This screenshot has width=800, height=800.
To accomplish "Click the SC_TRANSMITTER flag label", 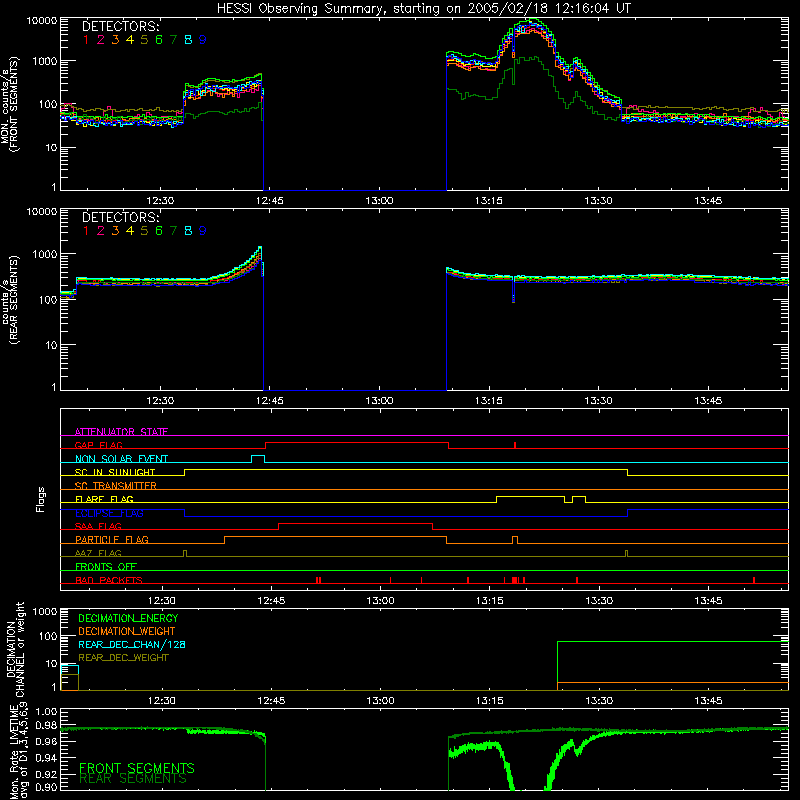I will pyautogui.click(x=116, y=485).
